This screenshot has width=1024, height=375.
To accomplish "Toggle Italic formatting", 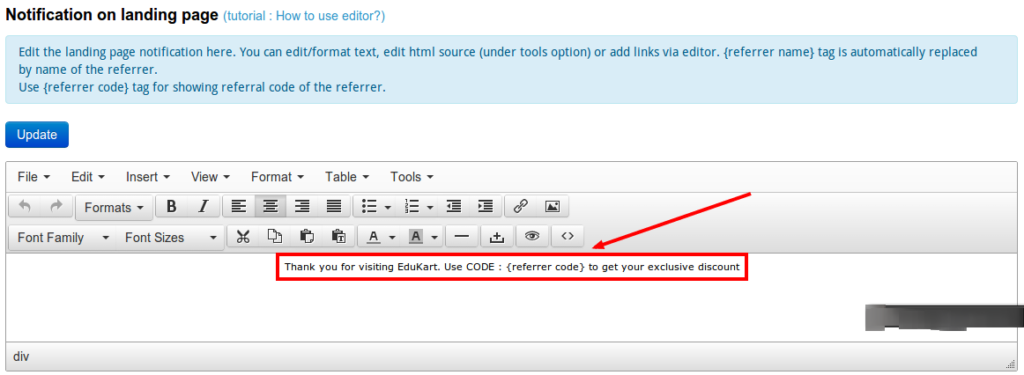I will 203,206.
